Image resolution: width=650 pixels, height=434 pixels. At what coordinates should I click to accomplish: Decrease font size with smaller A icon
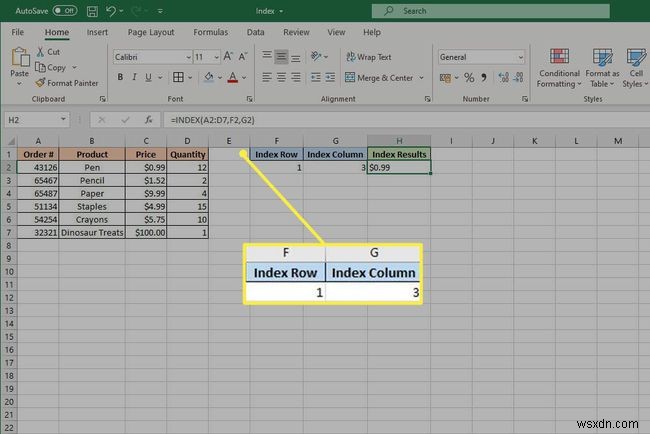click(243, 56)
